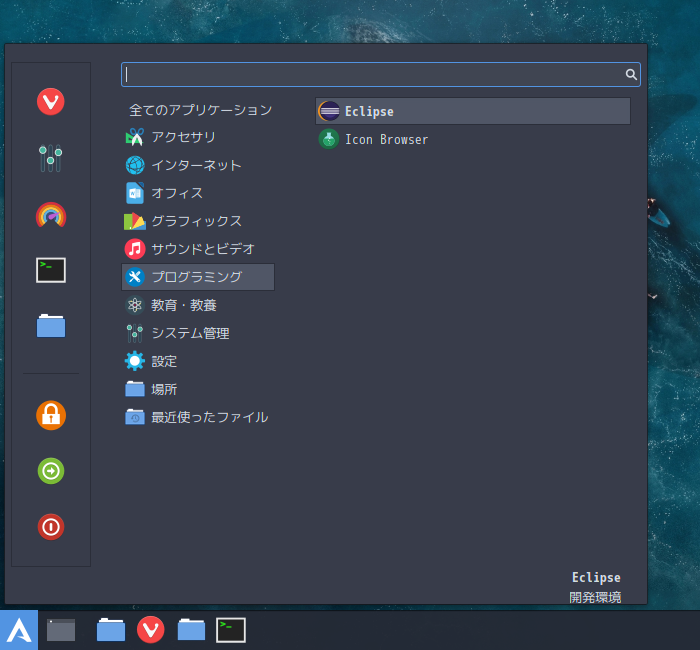Launch Vivaldi from the favorites sidebar

[x=50, y=102]
